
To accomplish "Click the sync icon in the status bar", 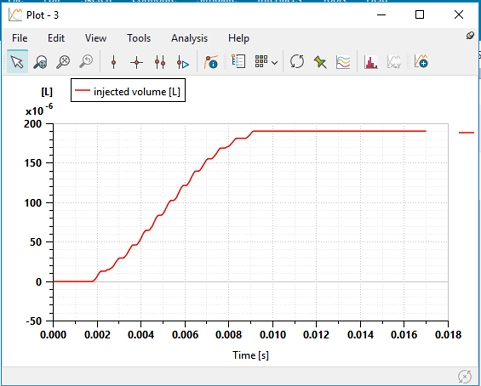I will pyautogui.click(x=464, y=377).
